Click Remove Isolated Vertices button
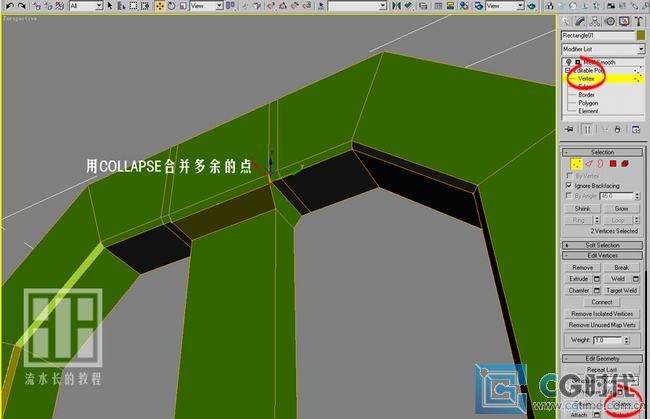Image resolution: width=650 pixels, height=419 pixels. tap(602, 314)
